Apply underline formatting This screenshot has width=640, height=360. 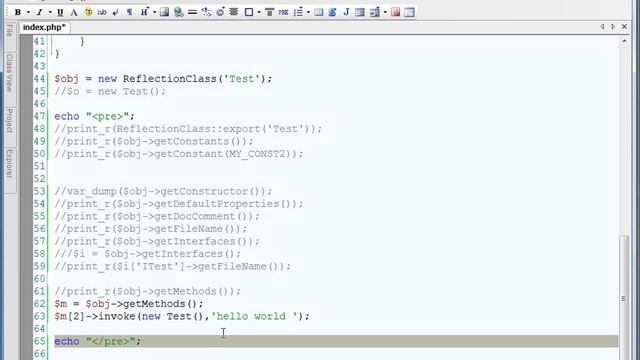(60, 12)
